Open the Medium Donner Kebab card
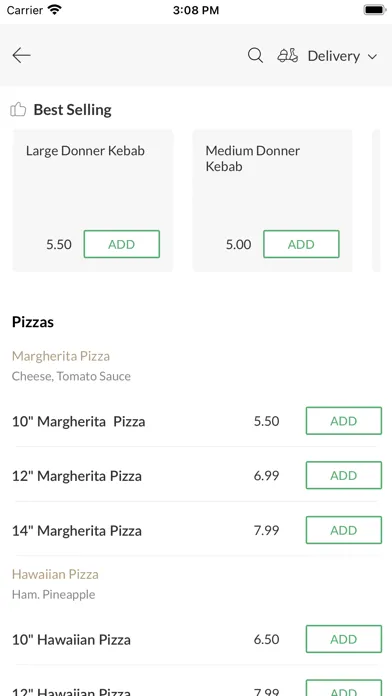Screen dimensions: 392x696 click(x=272, y=200)
